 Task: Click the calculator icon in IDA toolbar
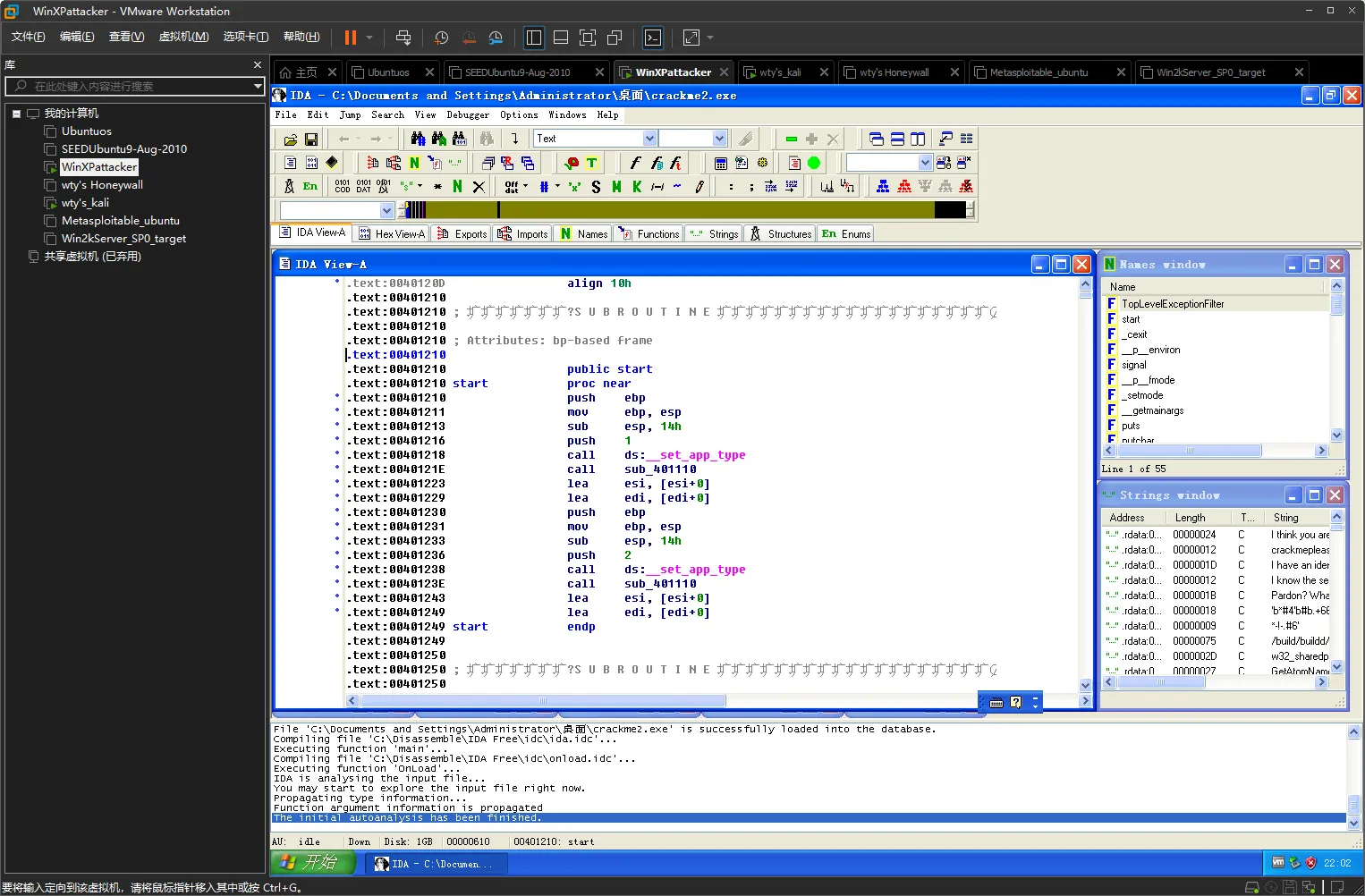(721, 163)
